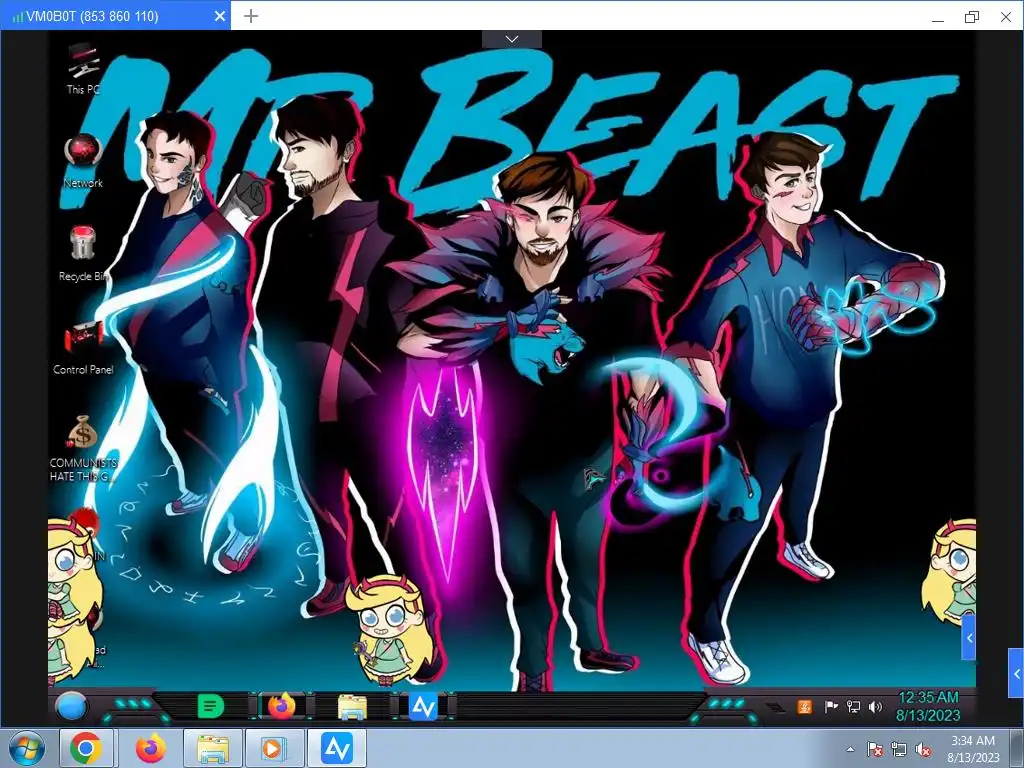Image resolution: width=1024 pixels, height=768 pixels.
Task: Open This PC on the remote desktop
Action: click(84, 68)
